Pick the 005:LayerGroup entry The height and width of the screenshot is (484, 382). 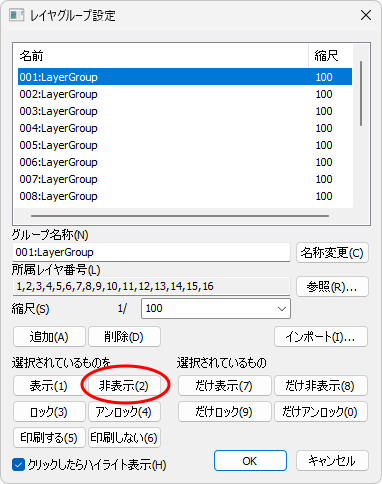185,145
